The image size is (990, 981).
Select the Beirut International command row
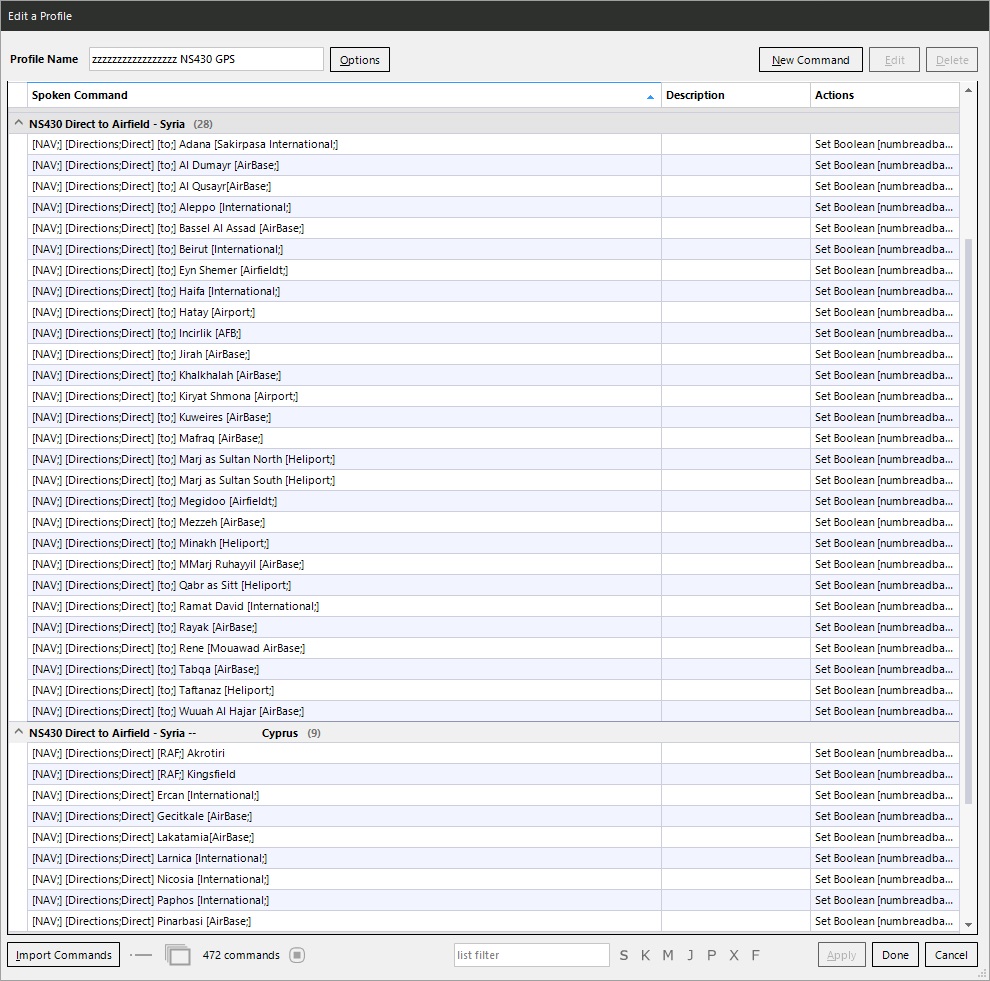pos(343,249)
